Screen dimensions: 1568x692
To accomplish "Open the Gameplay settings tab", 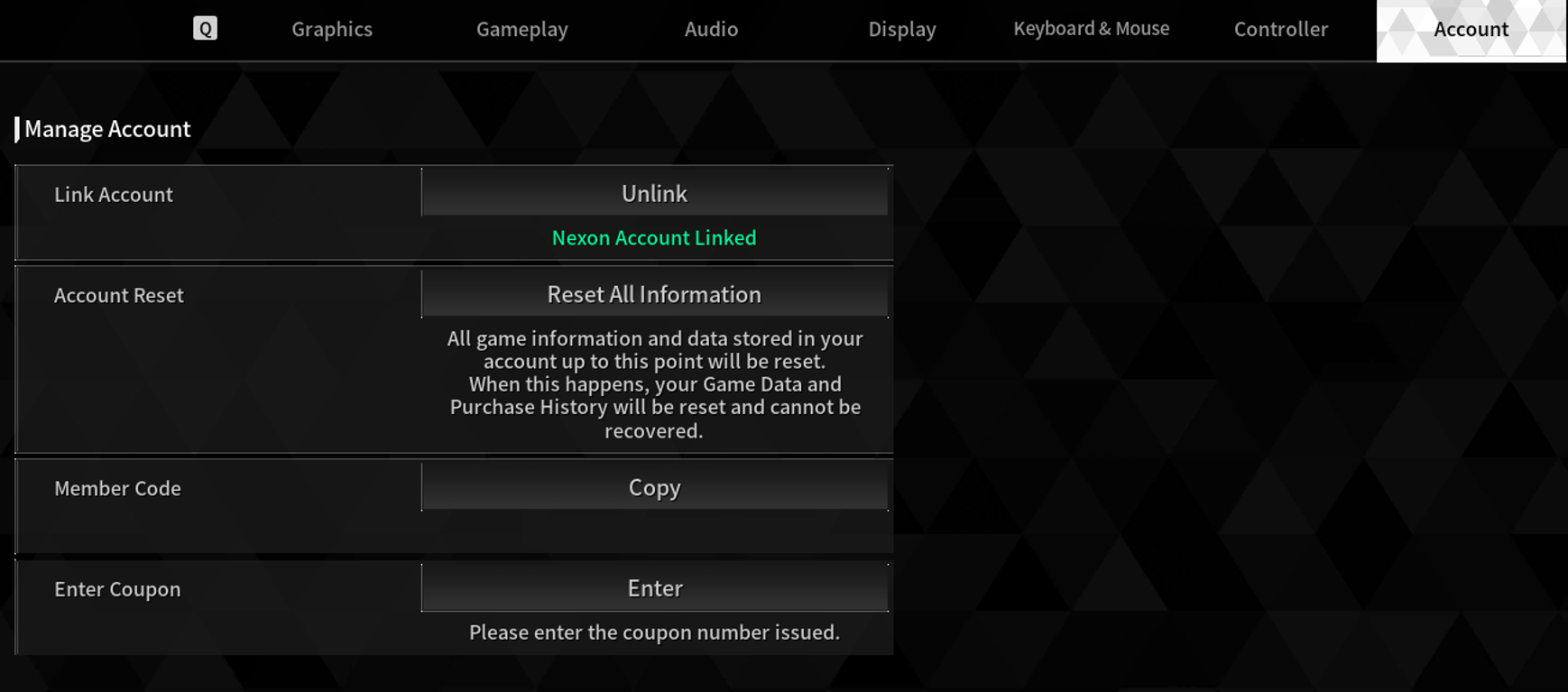I will click(x=521, y=28).
